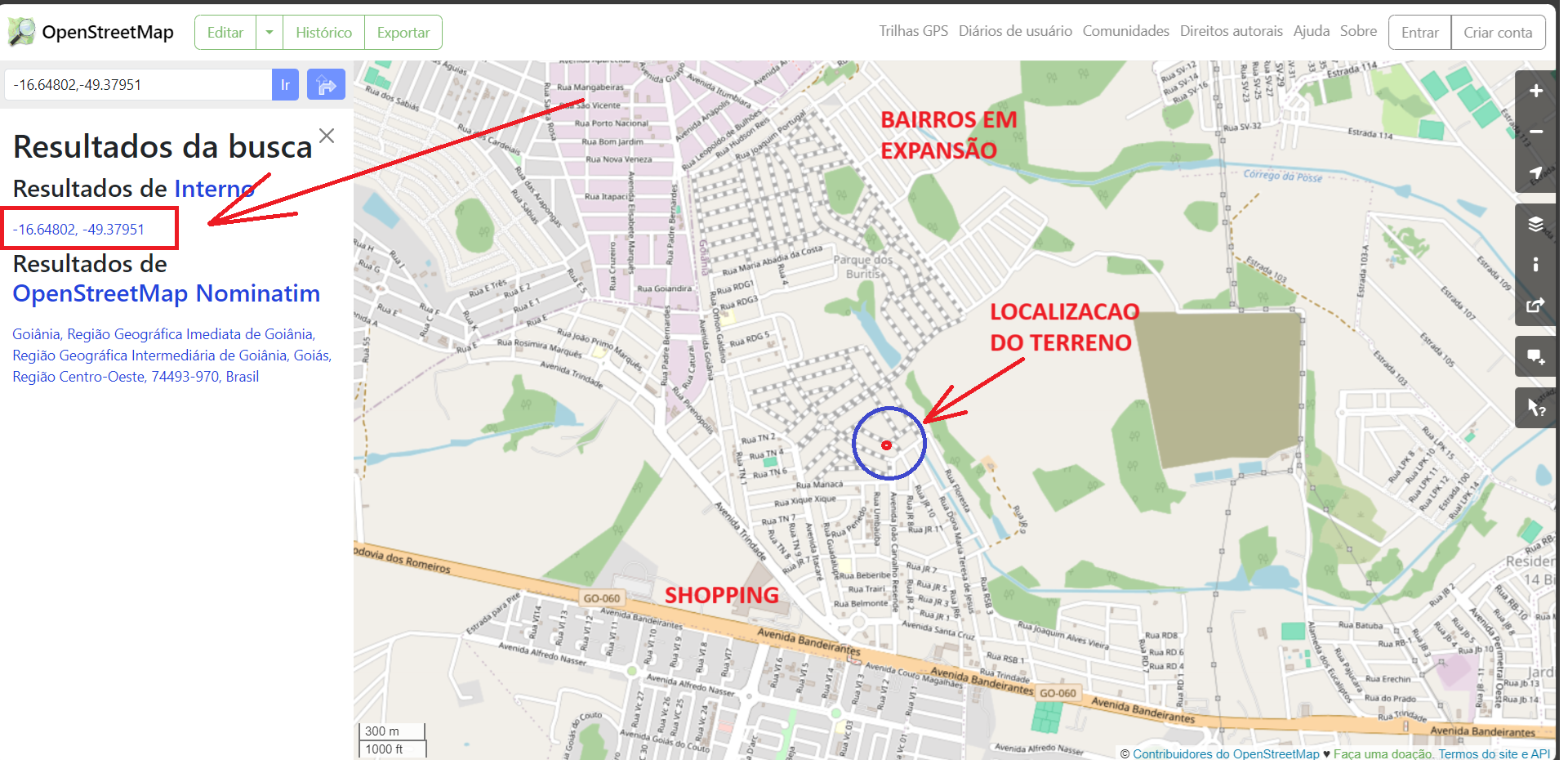Zoom in using the plus icon
1568x760 pixels.
1535,91
